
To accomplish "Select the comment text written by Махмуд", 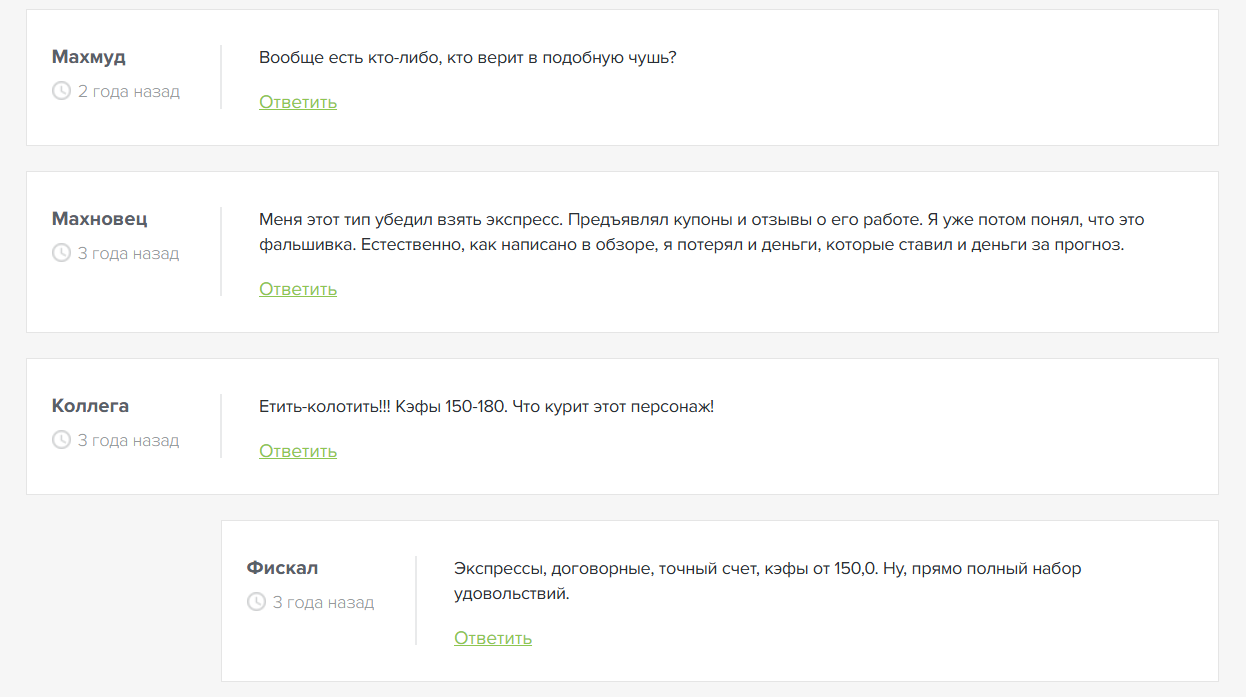I will [x=467, y=57].
